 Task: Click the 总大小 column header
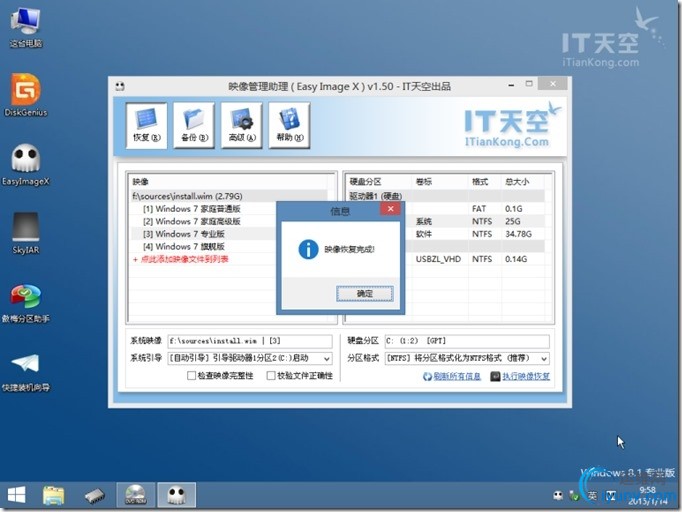522,182
